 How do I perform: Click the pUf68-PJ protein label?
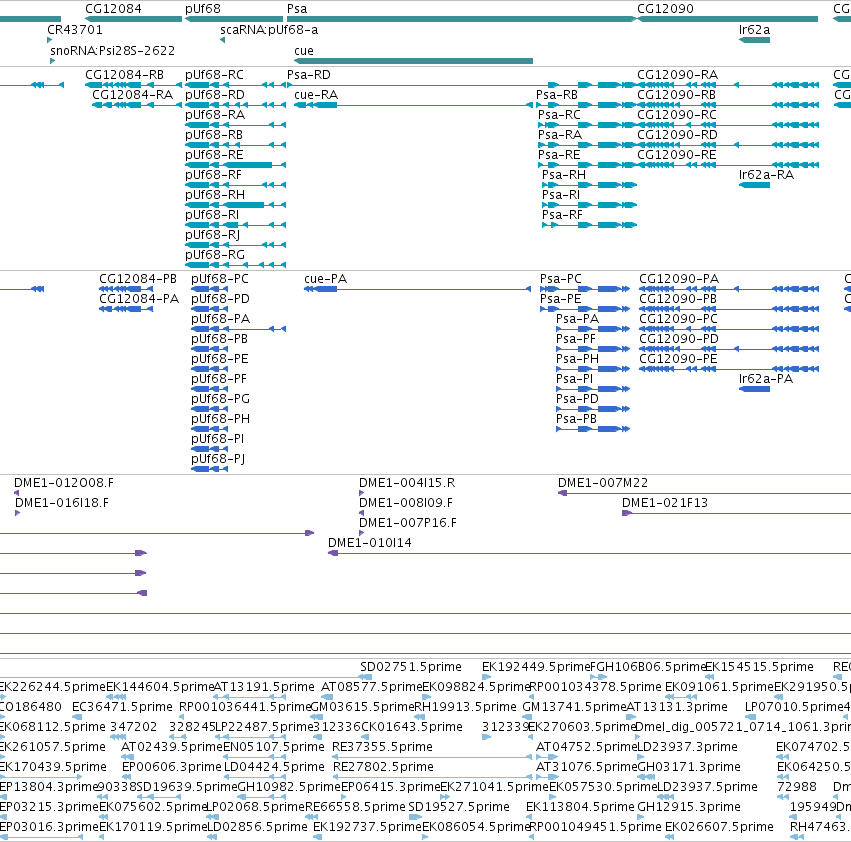point(218,459)
